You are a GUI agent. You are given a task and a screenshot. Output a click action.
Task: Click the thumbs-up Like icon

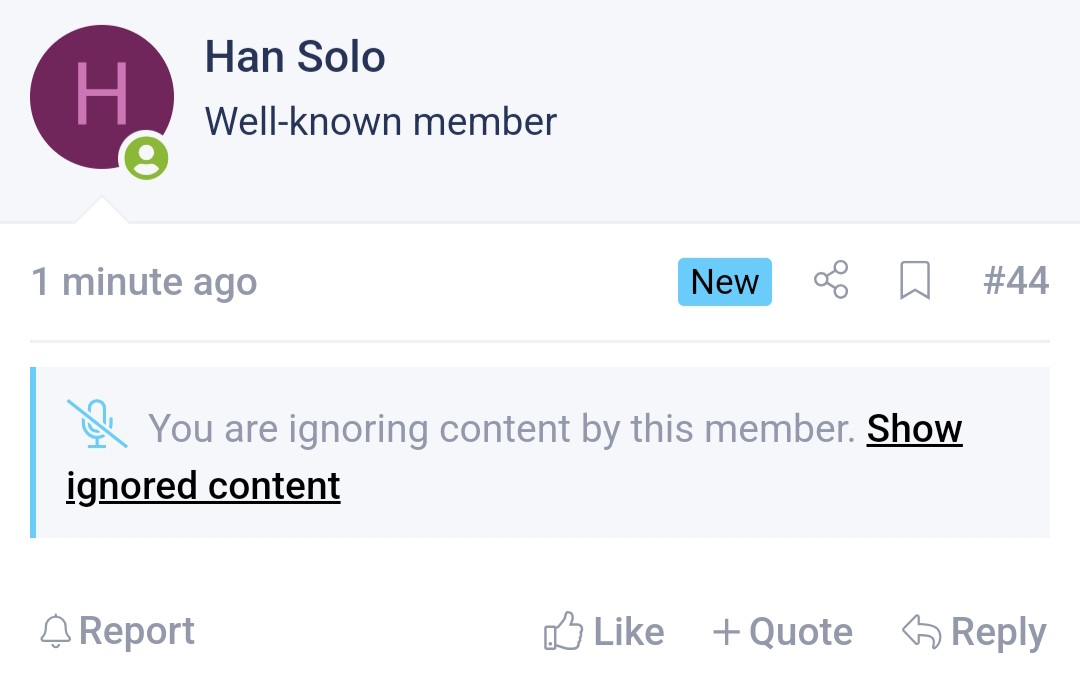coord(563,630)
